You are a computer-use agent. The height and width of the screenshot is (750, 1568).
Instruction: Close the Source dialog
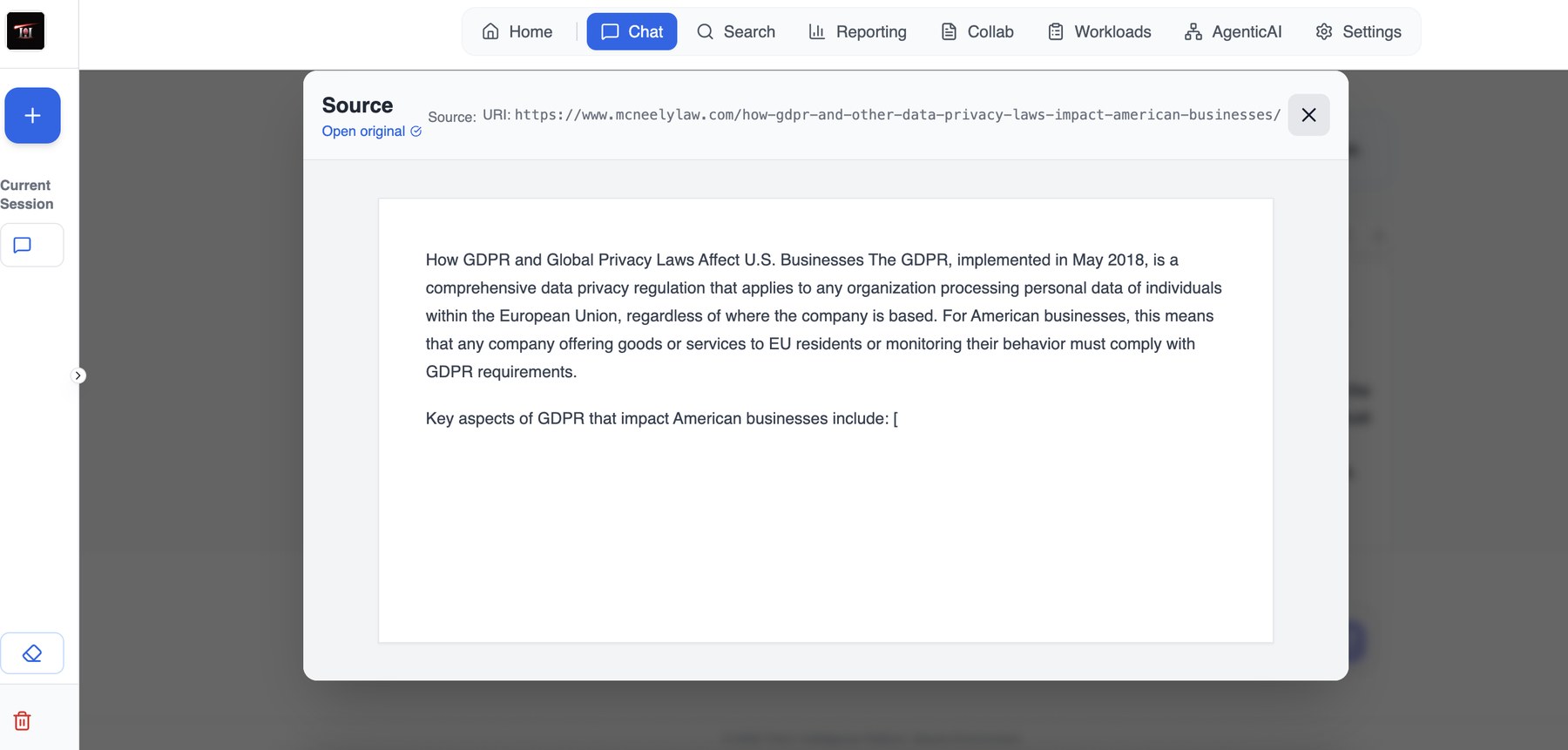pos(1308,115)
